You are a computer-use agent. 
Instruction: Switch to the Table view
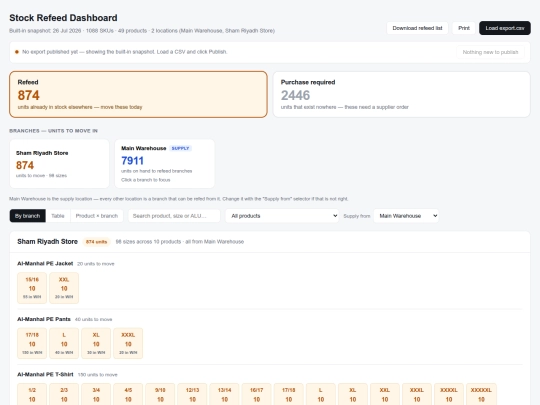(x=58, y=216)
